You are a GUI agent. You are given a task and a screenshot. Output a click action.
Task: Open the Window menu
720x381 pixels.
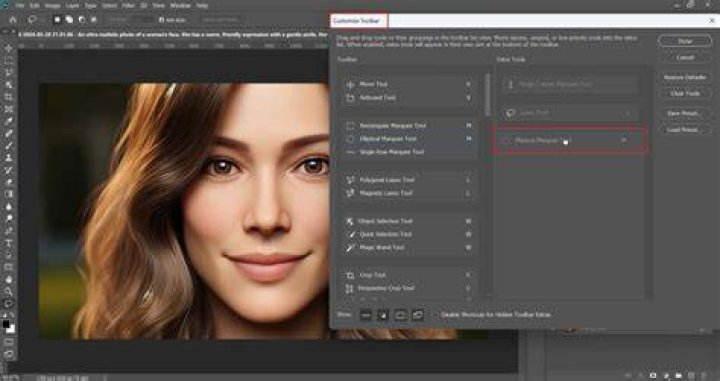click(x=180, y=6)
